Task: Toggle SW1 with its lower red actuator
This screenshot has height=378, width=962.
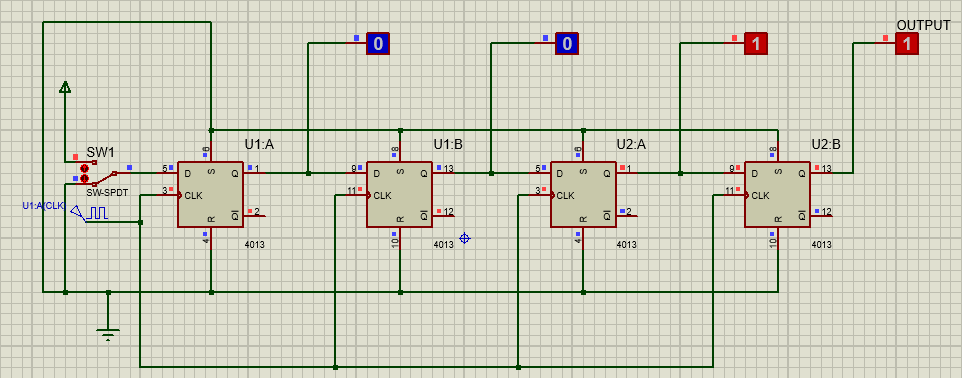Action: (x=85, y=178)
